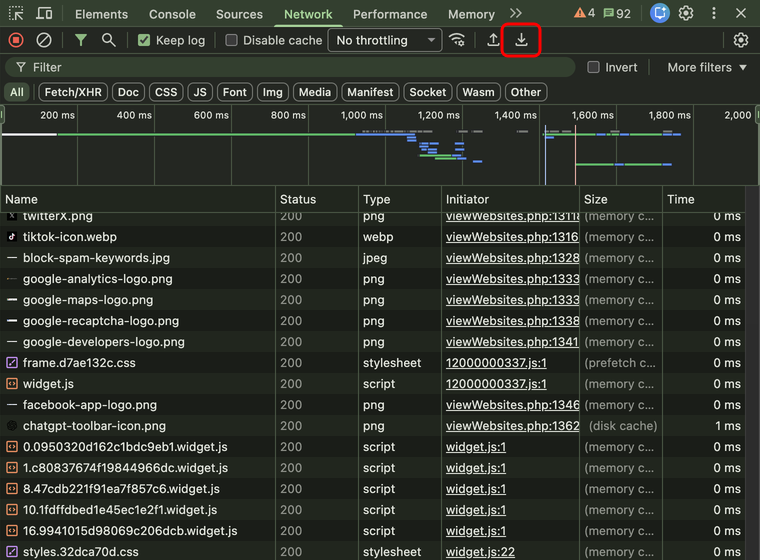Open Network panel settings gear

[741, 40]
